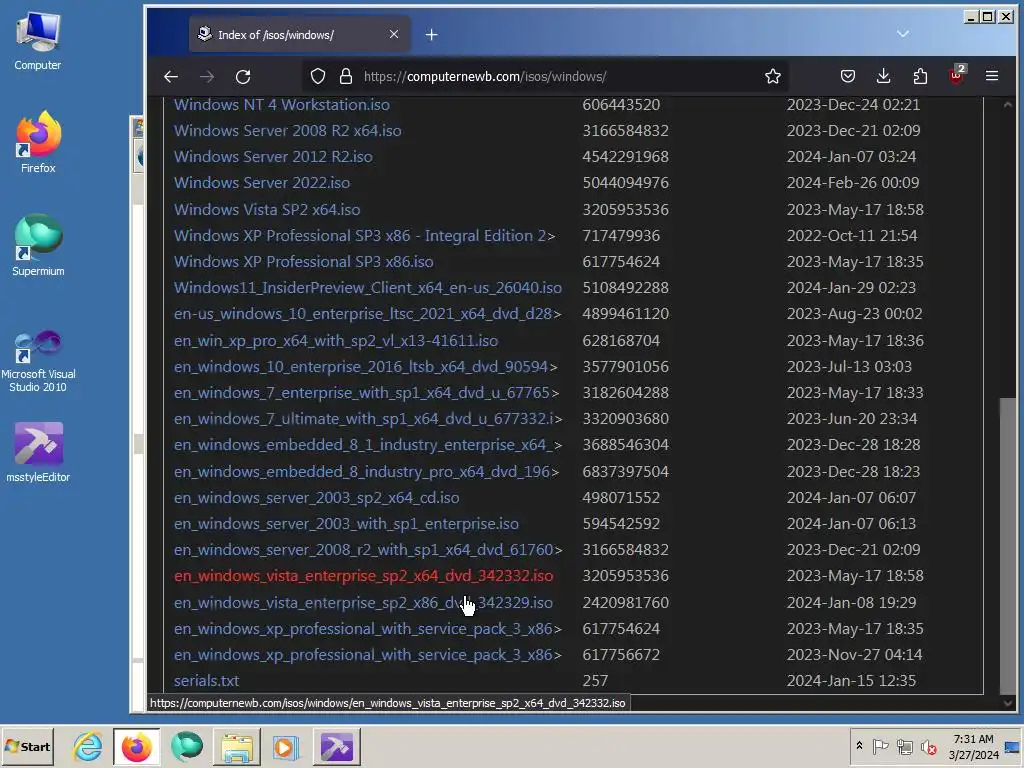Open the muted volume tray icon
This screenshot has width=1024, height=768.
click(928, 746)
